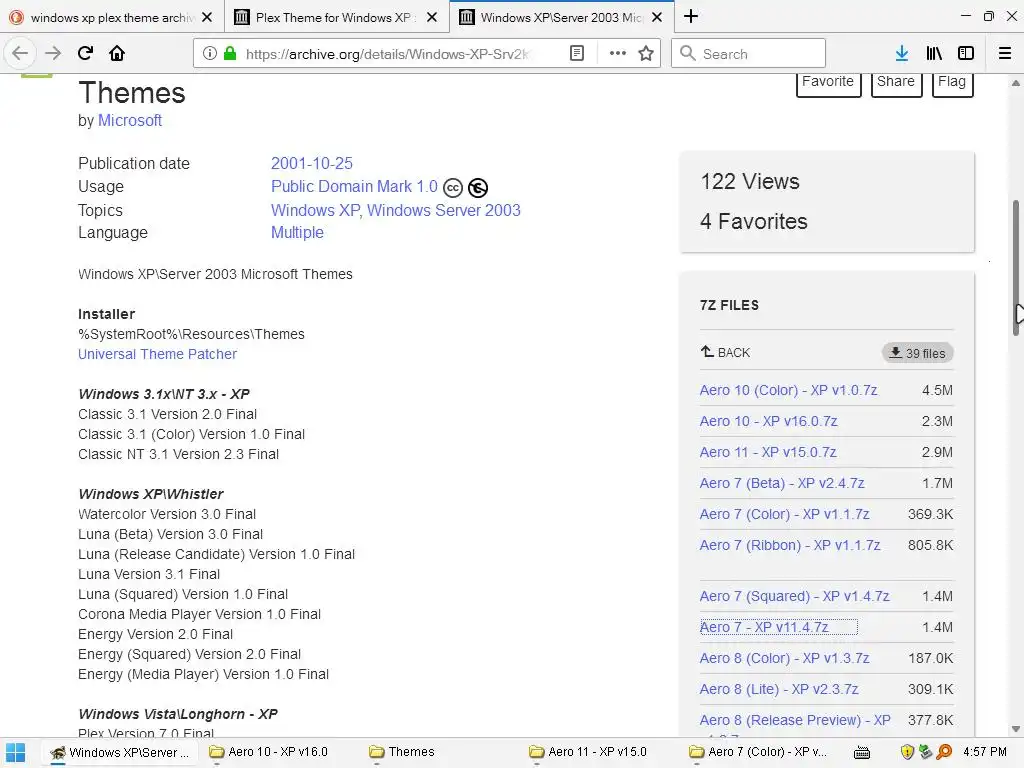This screenshot has width=1024, height=768.
Task: Click the Favorite button
Action: point(828,83)
